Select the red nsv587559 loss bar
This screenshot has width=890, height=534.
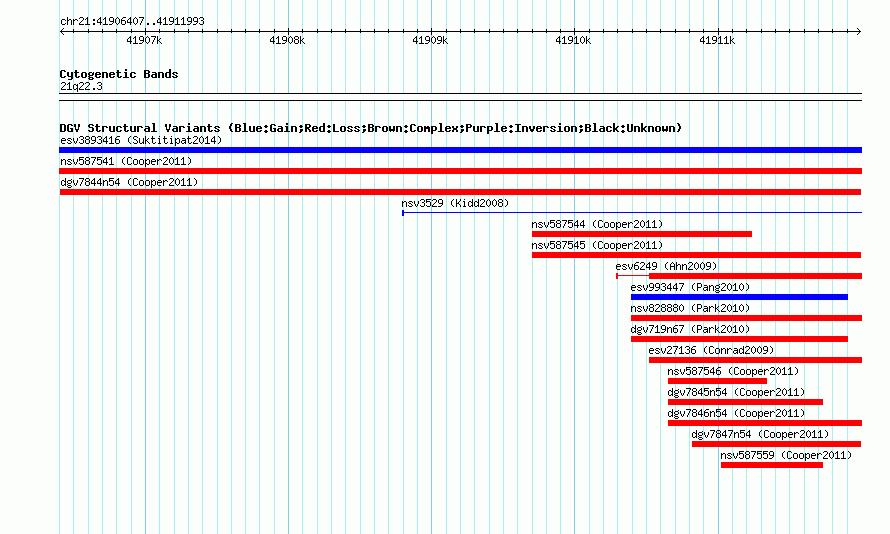pos(772,465)
